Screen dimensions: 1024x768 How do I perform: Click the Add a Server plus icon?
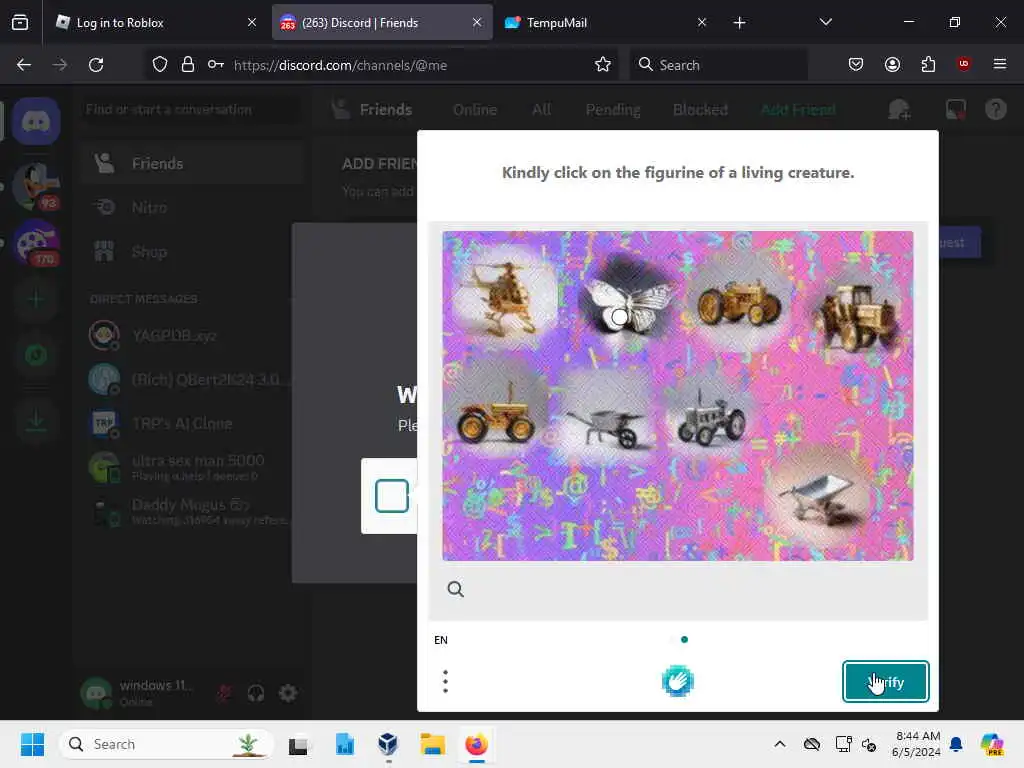click(37, 299)
